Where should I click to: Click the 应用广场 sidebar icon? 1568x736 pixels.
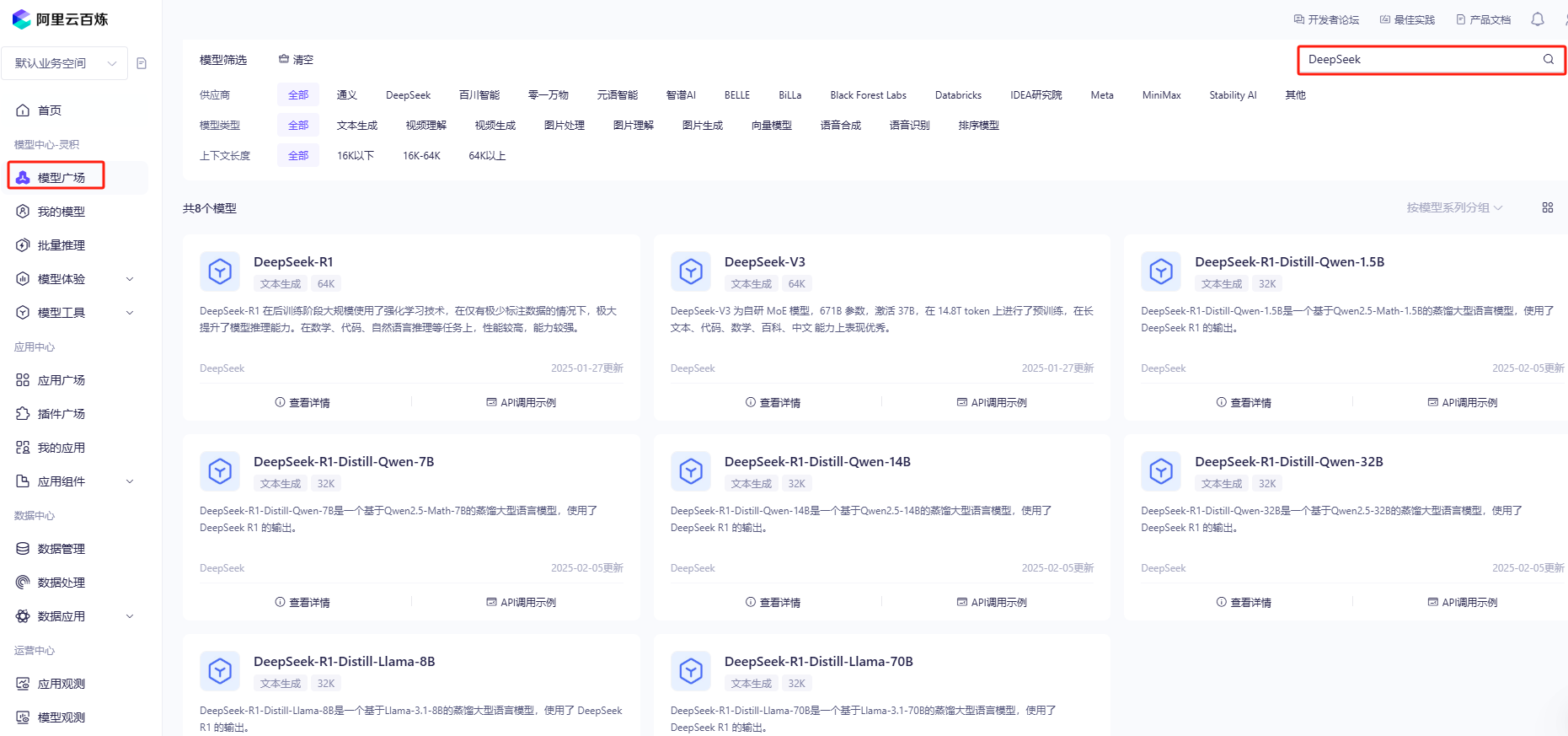tap(23, 380)
